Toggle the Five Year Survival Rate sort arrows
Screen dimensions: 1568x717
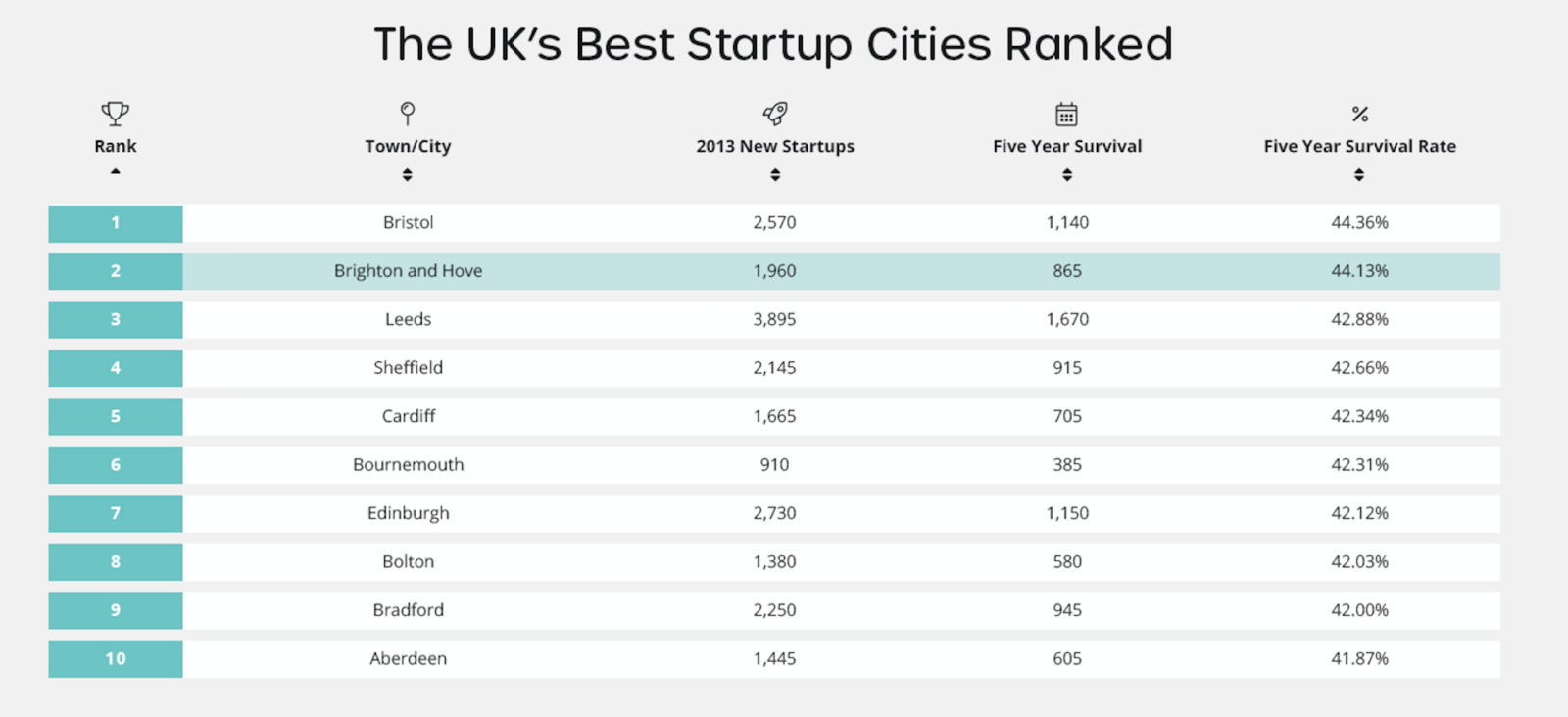(1359, 175)
